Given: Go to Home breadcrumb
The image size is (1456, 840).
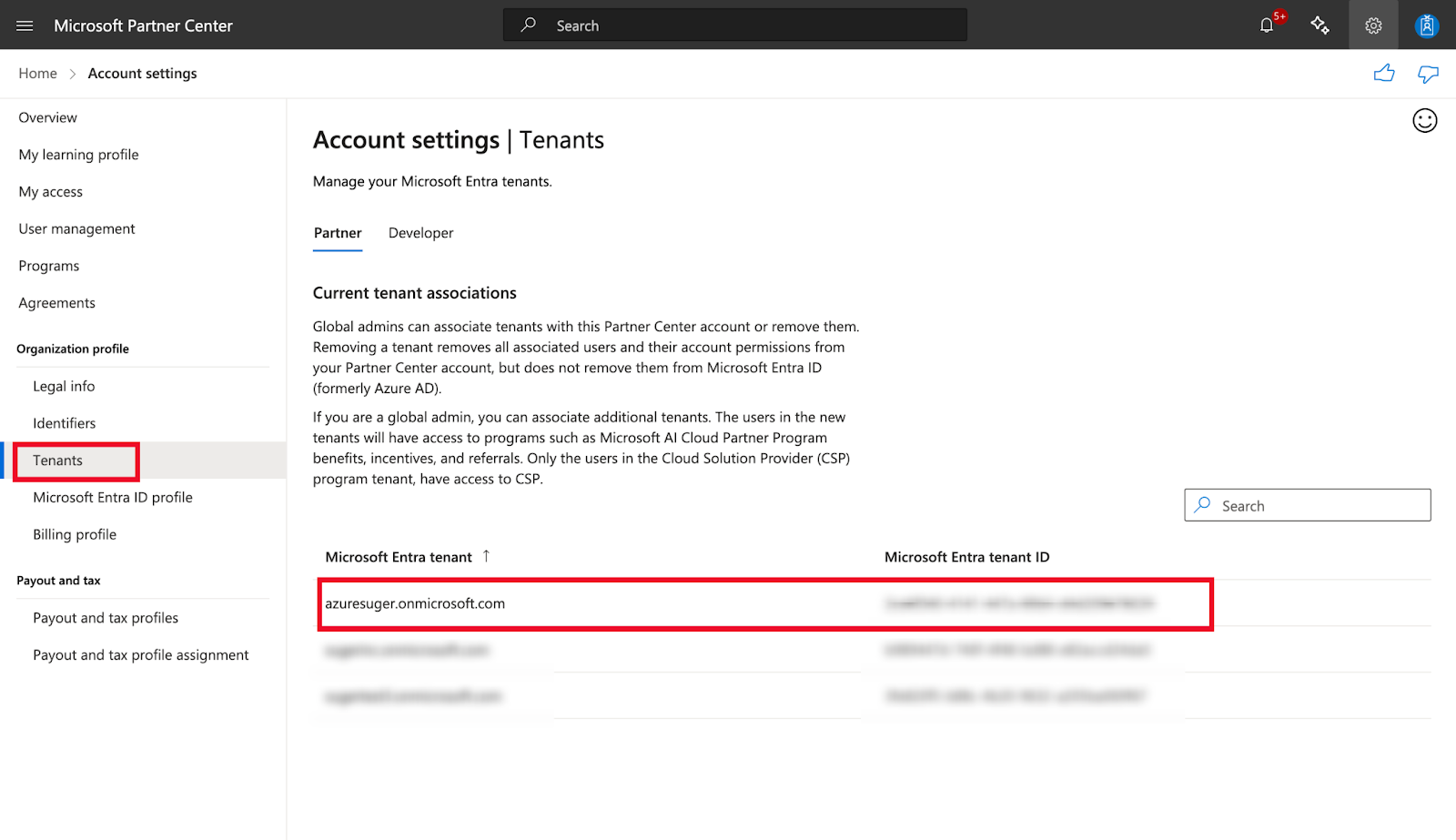Looking at the screenshot, I should [x=37, y=74].
